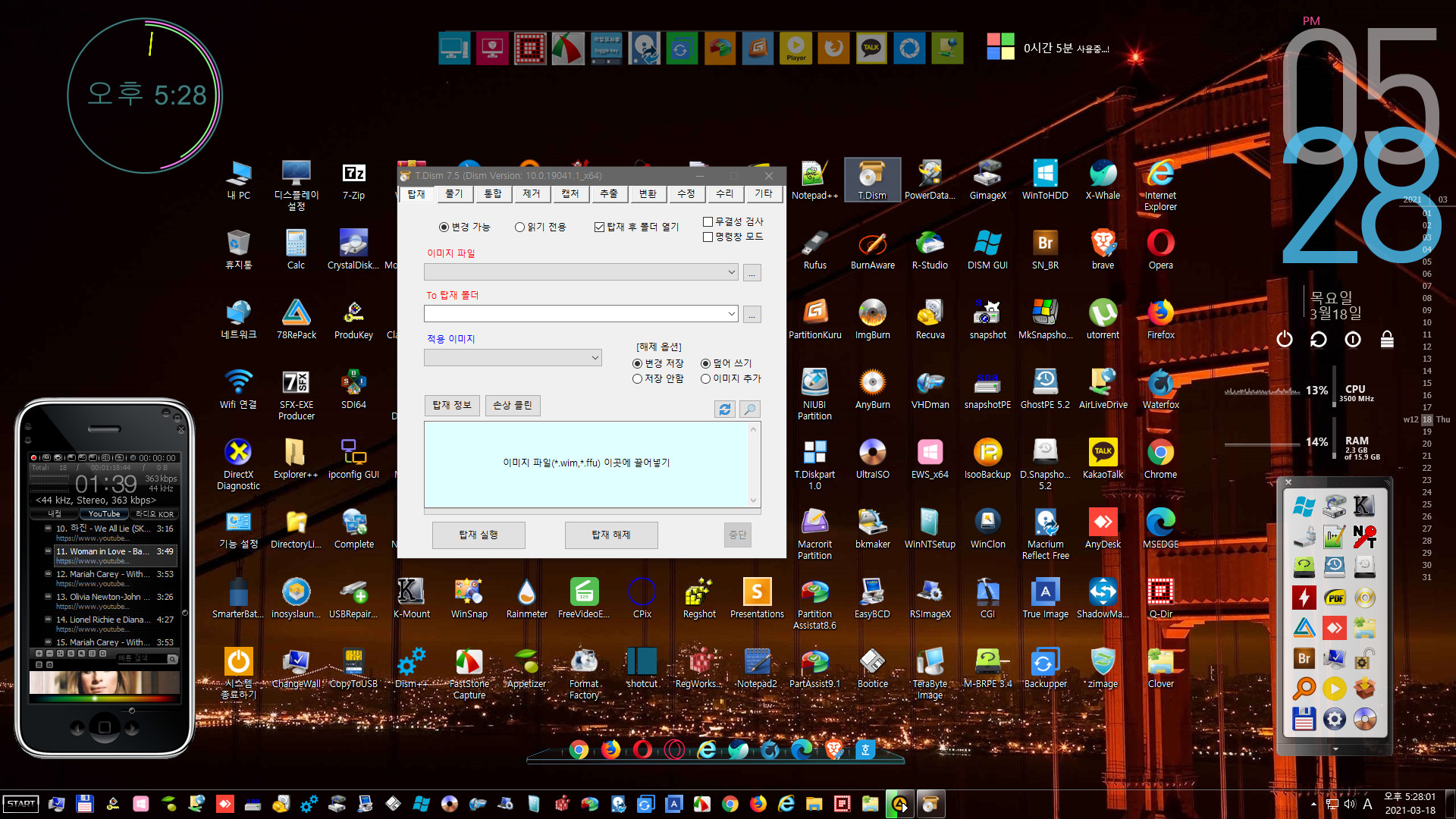Click the system tray clock 오후 5:28:01

point(1410,797)
